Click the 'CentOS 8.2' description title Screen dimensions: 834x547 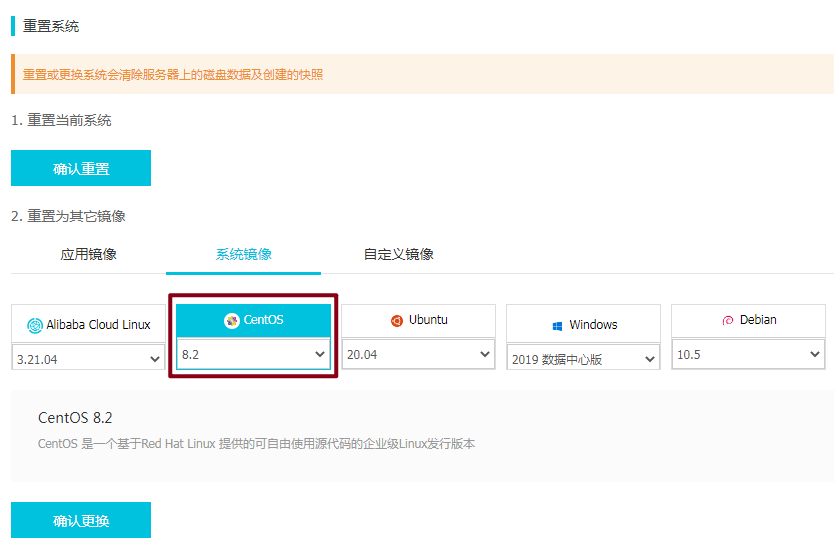pos(75,418)
